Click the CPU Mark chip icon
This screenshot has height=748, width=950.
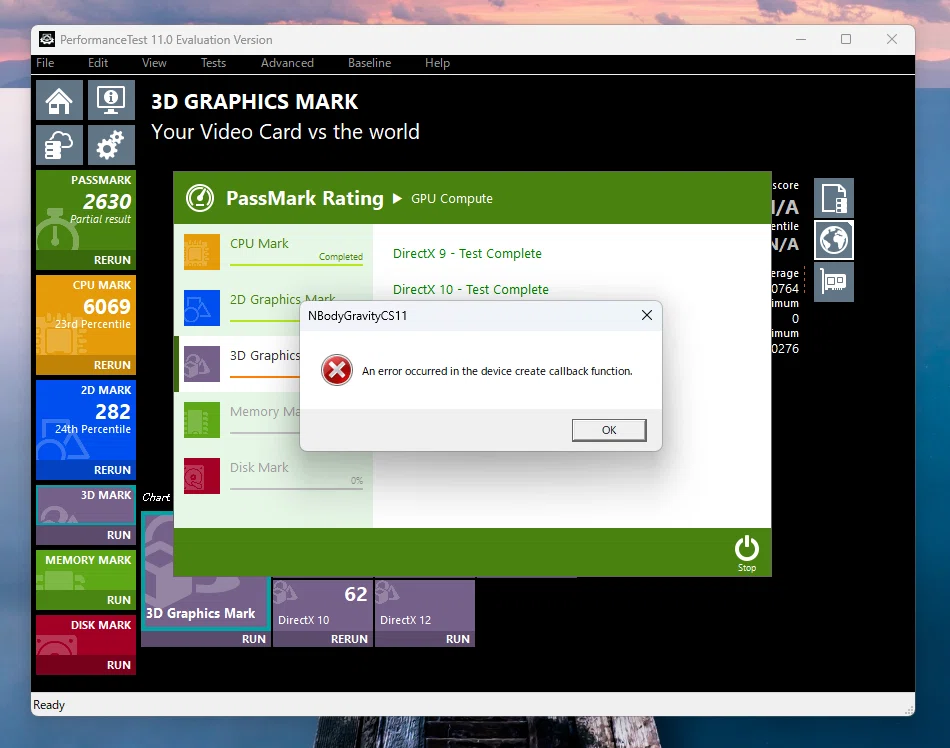click(202, 252)
